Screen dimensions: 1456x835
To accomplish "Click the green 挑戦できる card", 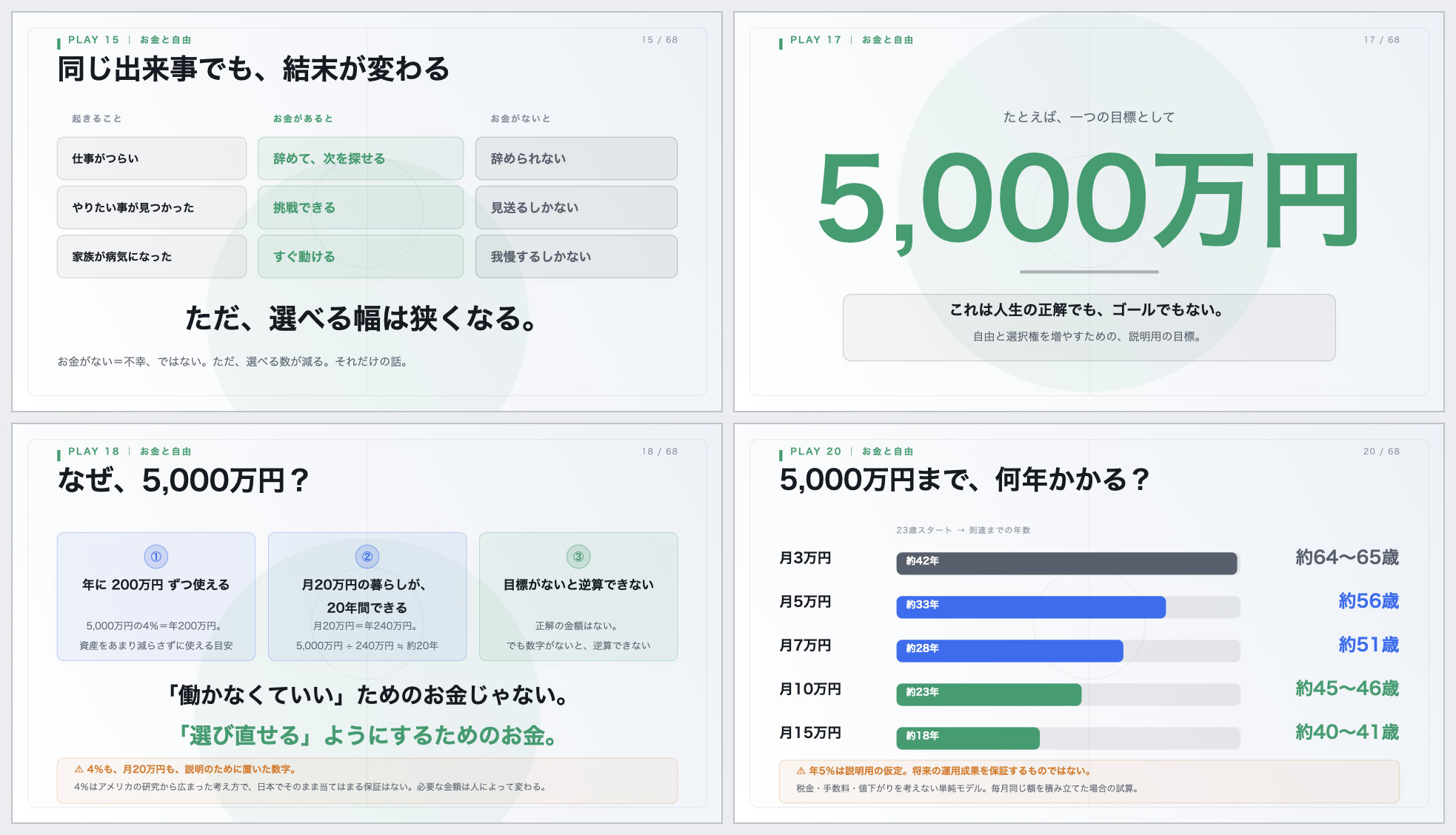I will click(x=361, y=207).
